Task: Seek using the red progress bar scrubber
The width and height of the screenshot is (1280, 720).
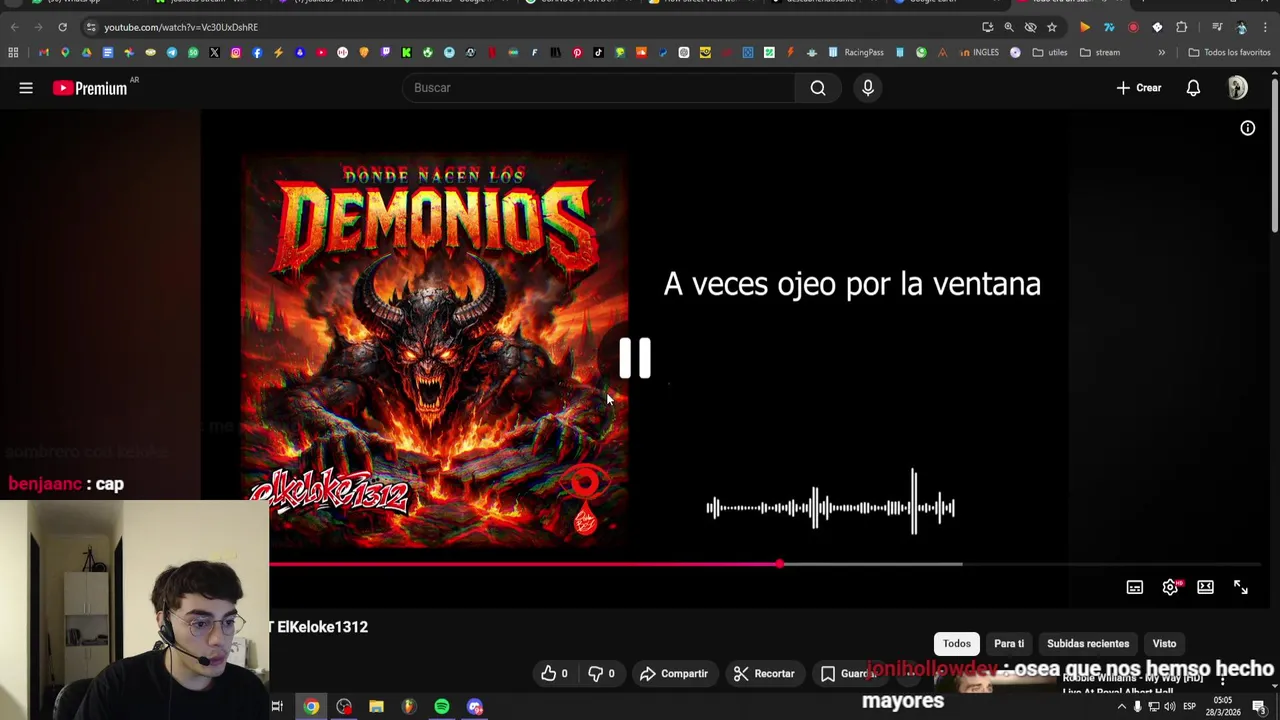Action: click(779, 564)
